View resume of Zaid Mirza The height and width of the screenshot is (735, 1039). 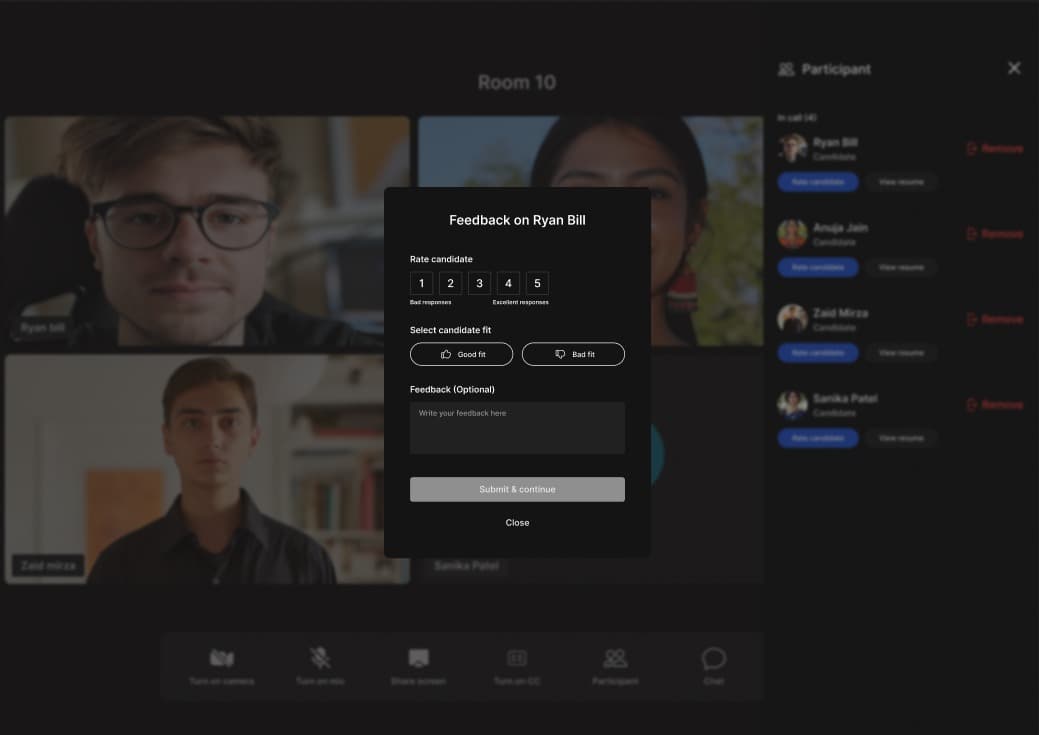(x=900, y=352)
